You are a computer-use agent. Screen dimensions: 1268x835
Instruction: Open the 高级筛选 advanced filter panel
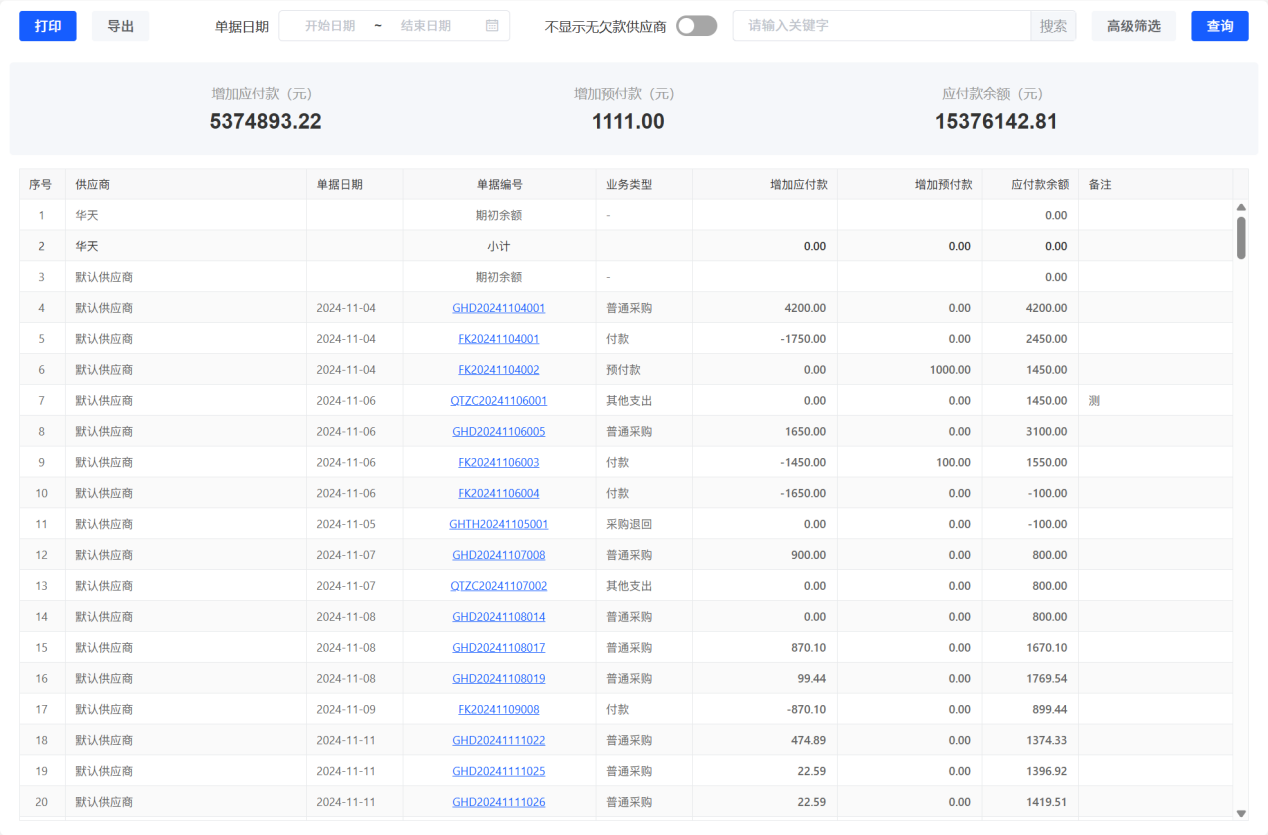[x=1133, y=26]
